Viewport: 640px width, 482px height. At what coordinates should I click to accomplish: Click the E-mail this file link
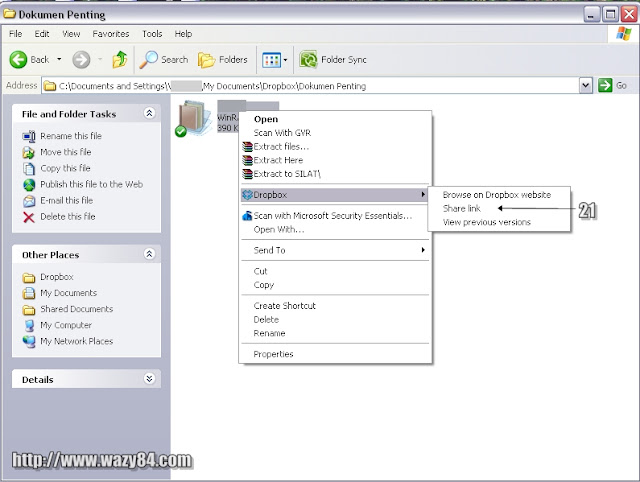pyautogui.click(x=67, y=200)
